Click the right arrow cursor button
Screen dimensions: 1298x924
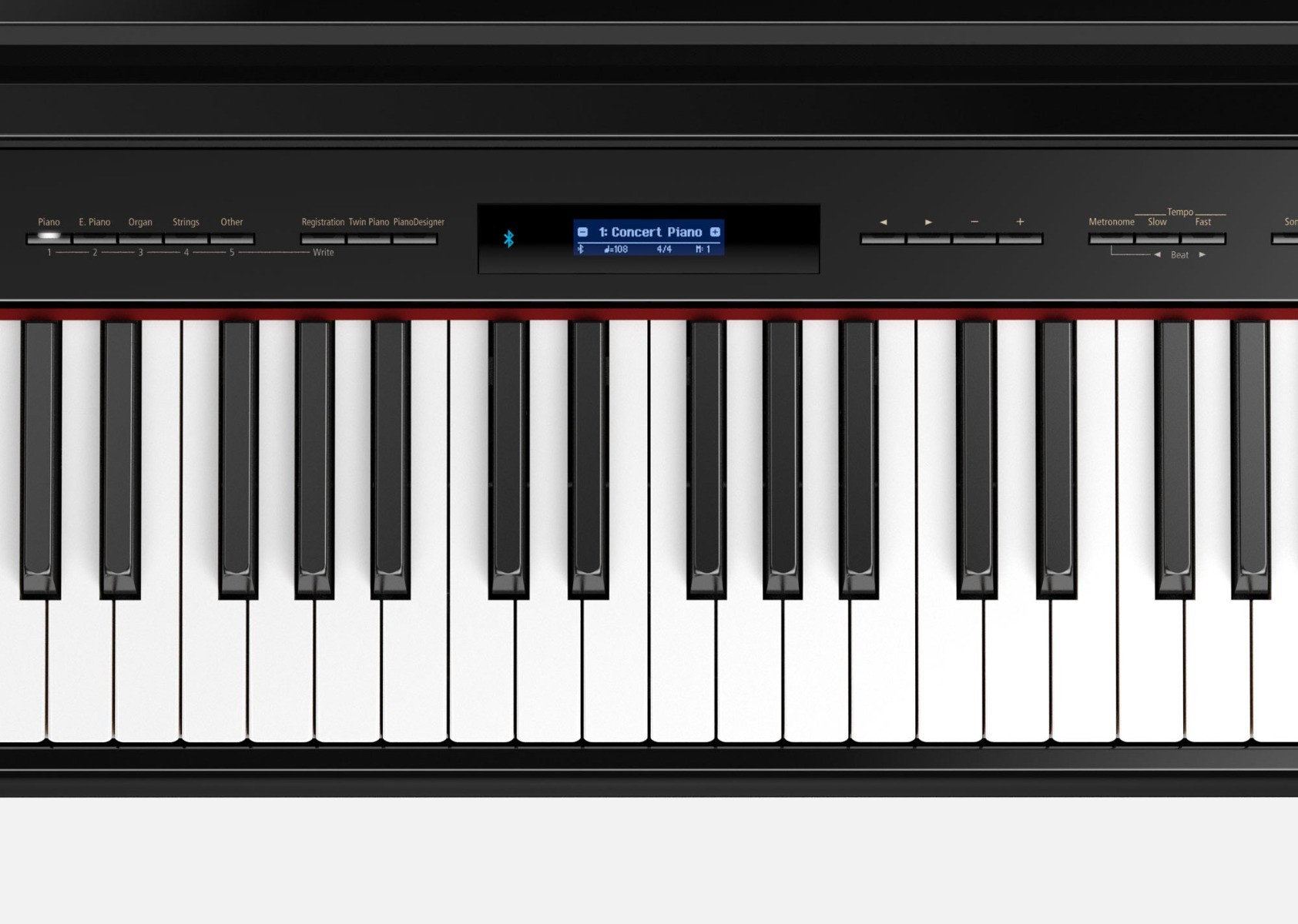tap(928, 239)
